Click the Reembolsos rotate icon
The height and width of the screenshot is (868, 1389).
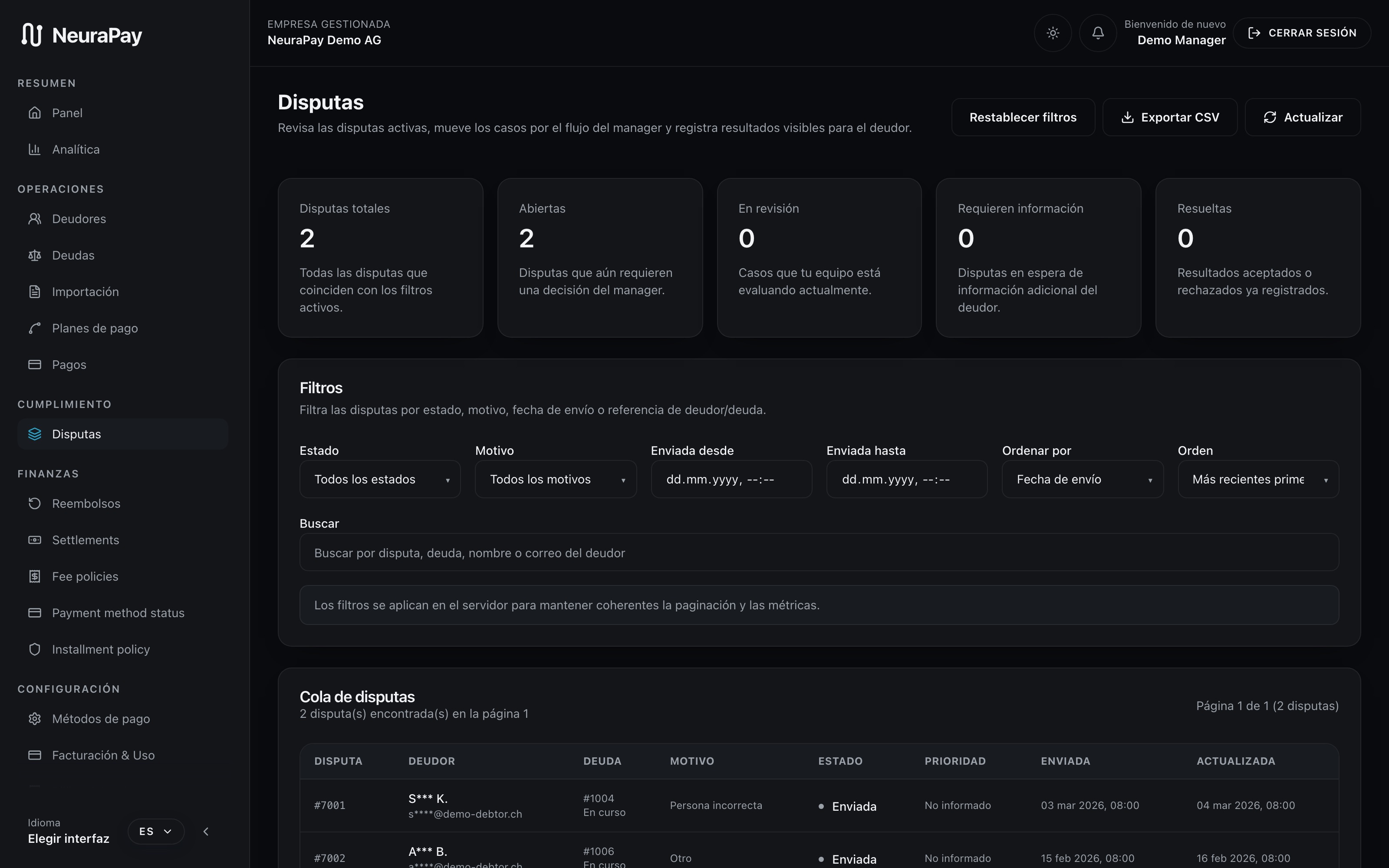point(34,503)
